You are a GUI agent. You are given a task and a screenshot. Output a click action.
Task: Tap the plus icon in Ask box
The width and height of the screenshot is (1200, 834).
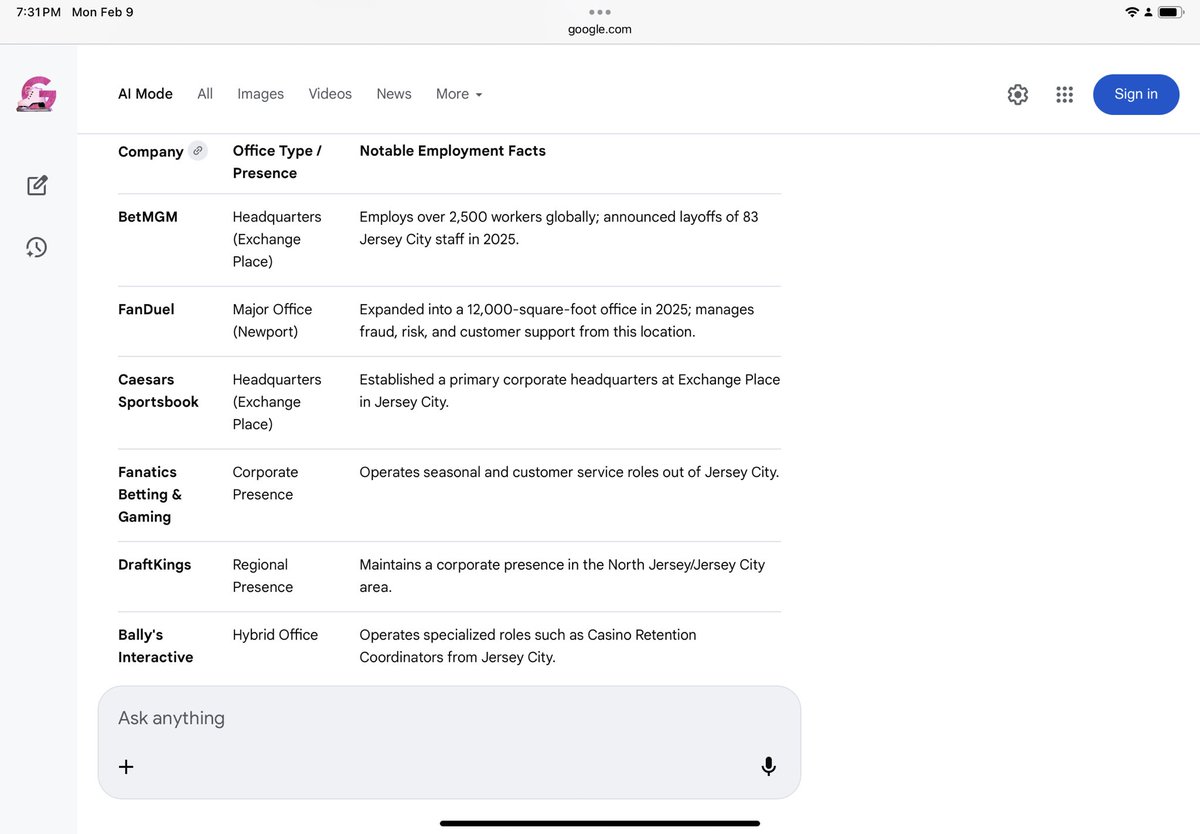pos(126,767)
